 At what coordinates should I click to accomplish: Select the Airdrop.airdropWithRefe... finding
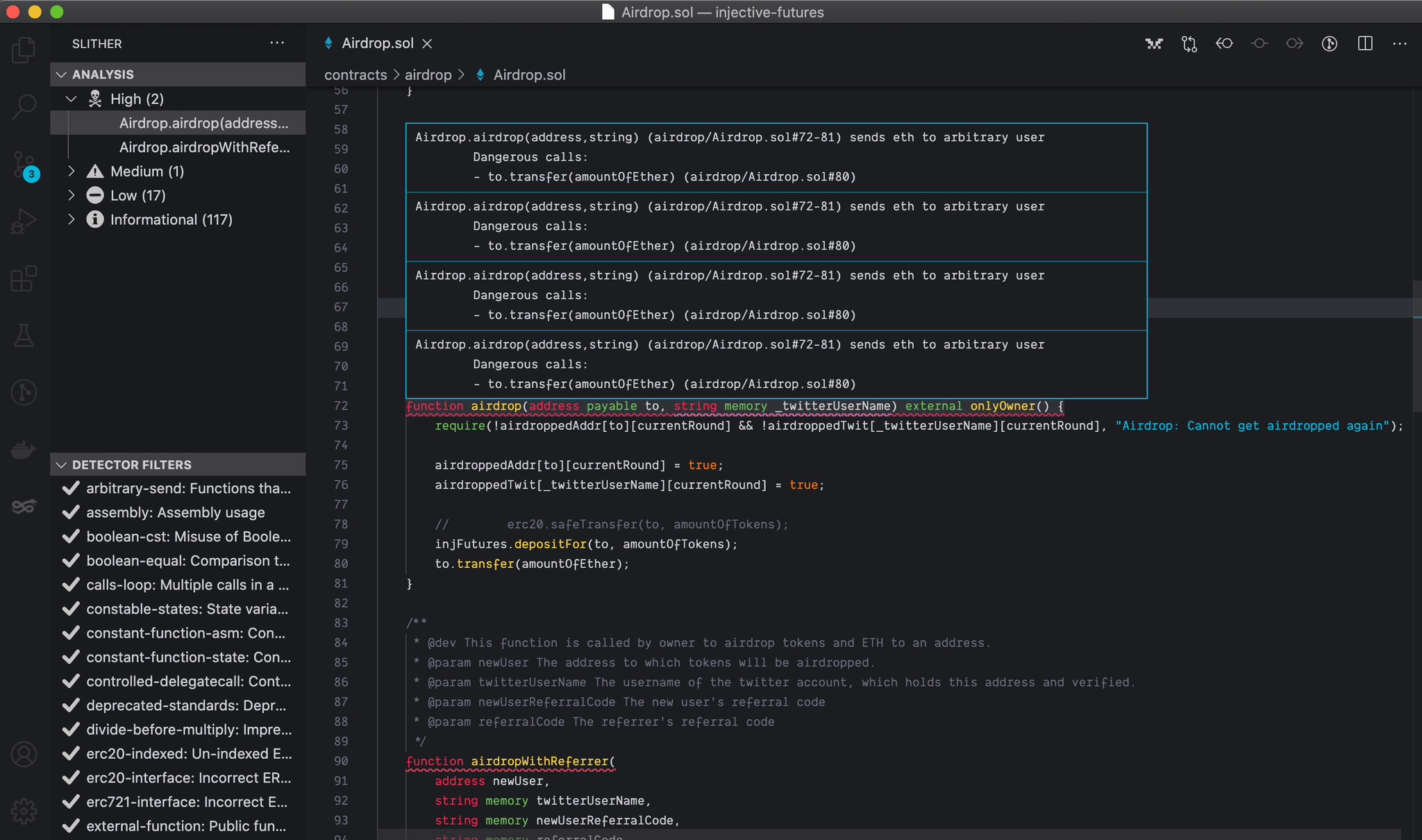point(178,147)
